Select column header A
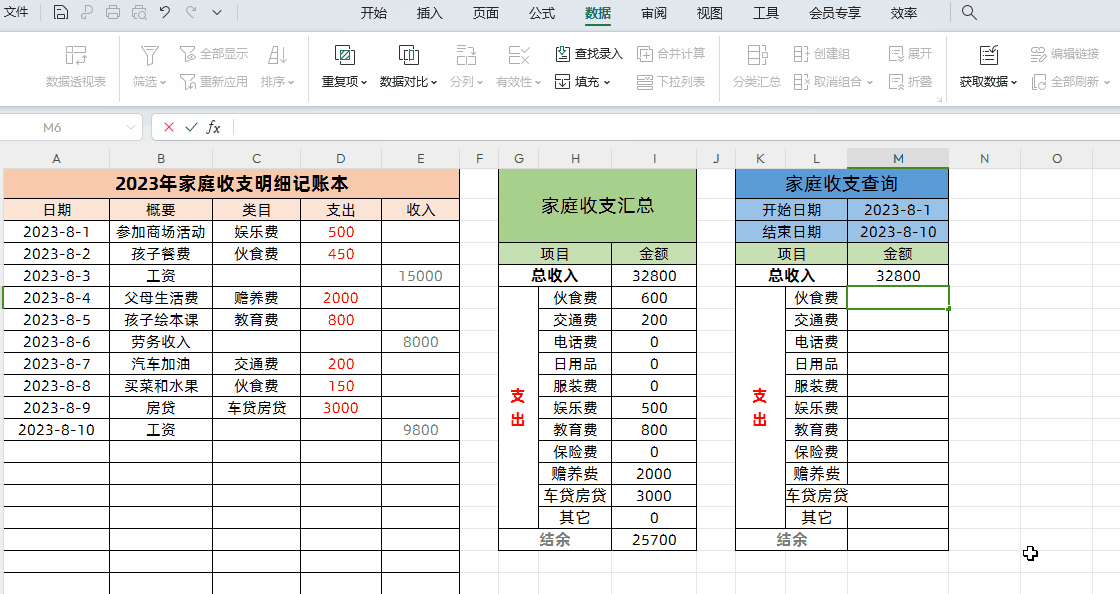Viewport: 1120px width, 594px height. point(56,158)
